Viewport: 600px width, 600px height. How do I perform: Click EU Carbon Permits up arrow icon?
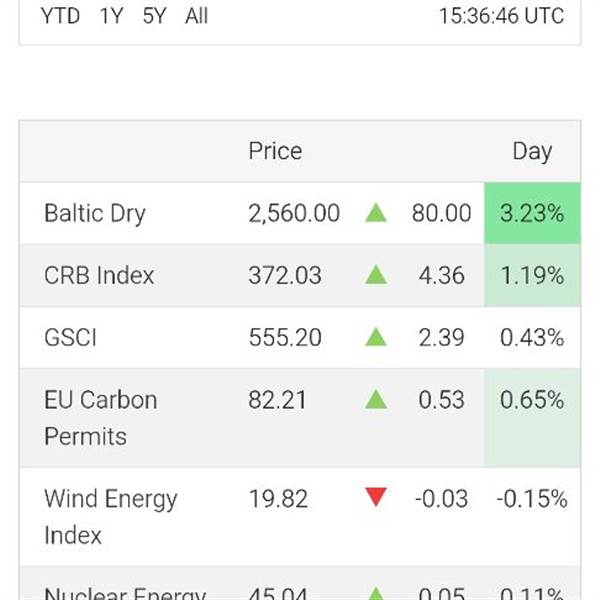coord(376,400)
